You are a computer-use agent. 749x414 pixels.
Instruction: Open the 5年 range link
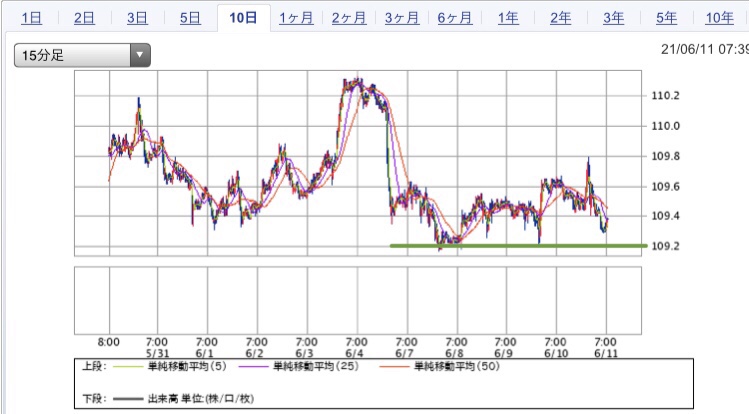click(x=666, y=18)
